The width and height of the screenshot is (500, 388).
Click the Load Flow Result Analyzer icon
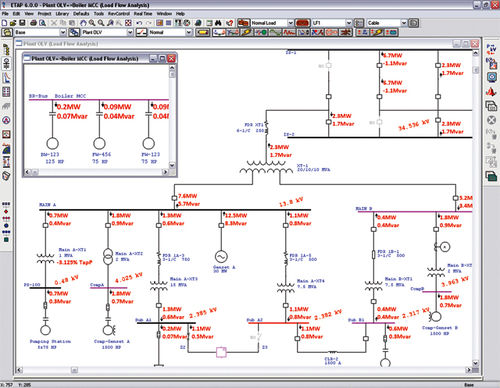tap(492, 176)
